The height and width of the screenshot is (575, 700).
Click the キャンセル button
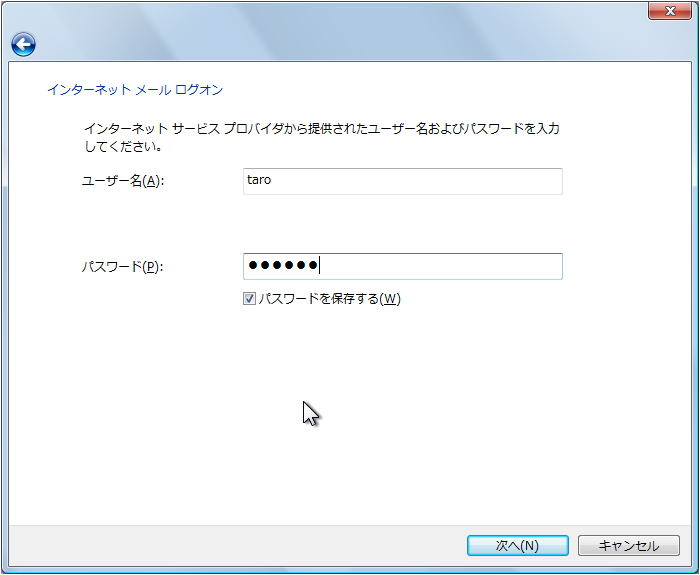coord(629,546)
